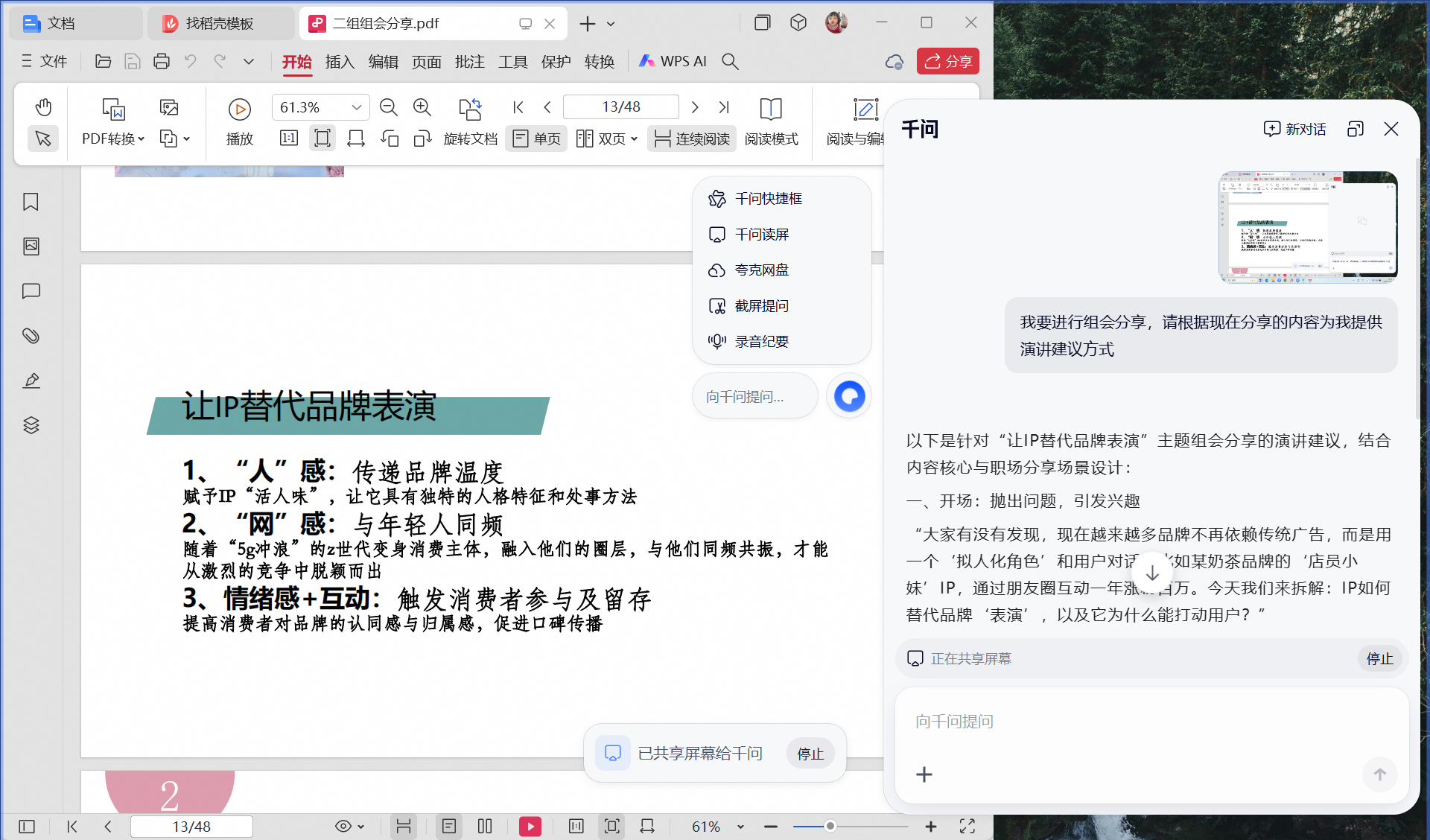Screen dimensions: 1430x840
Task: Open the attachments paperclip panel
Action: coord(31,336)
